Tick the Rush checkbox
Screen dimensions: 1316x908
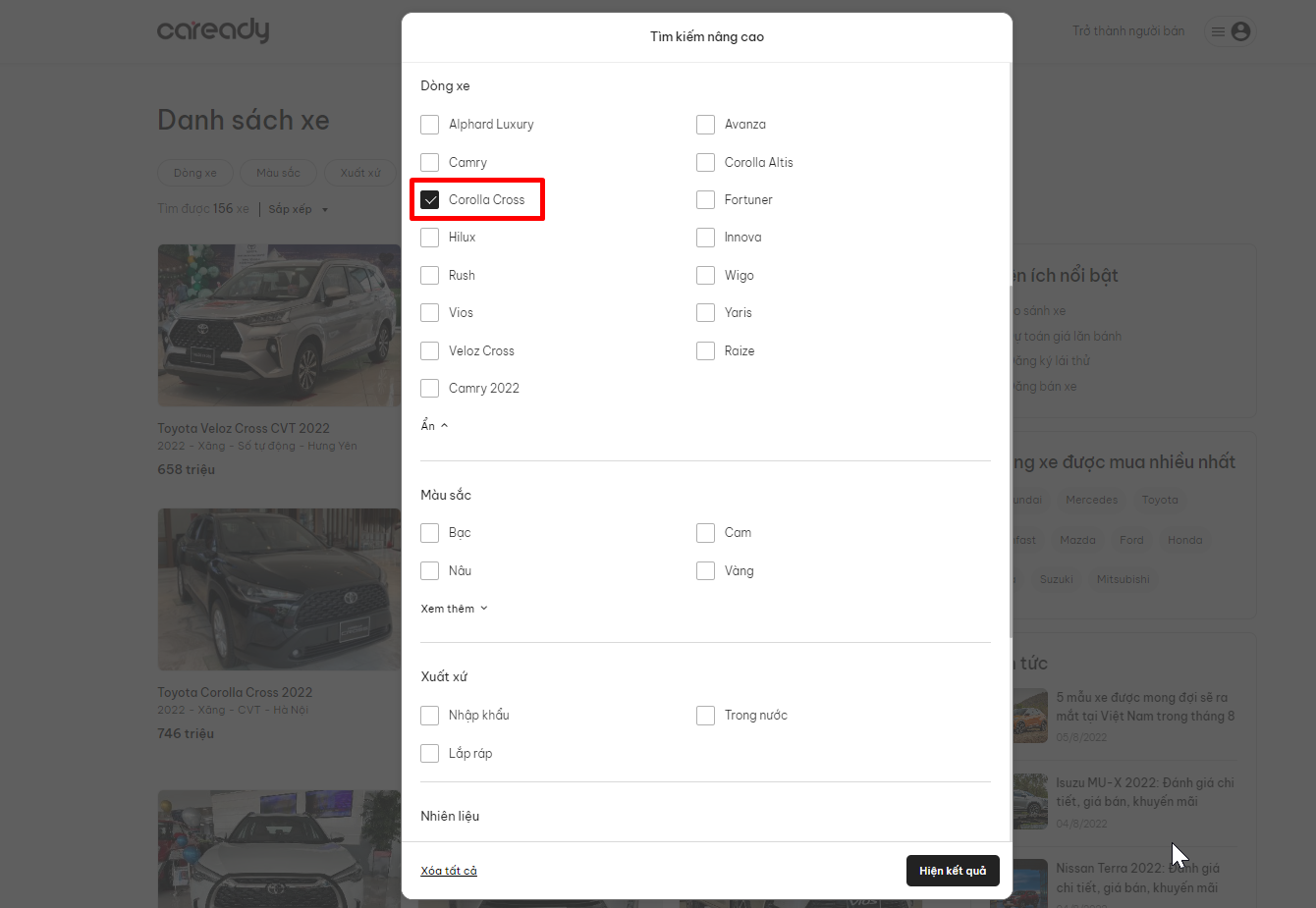pos(429,275)
